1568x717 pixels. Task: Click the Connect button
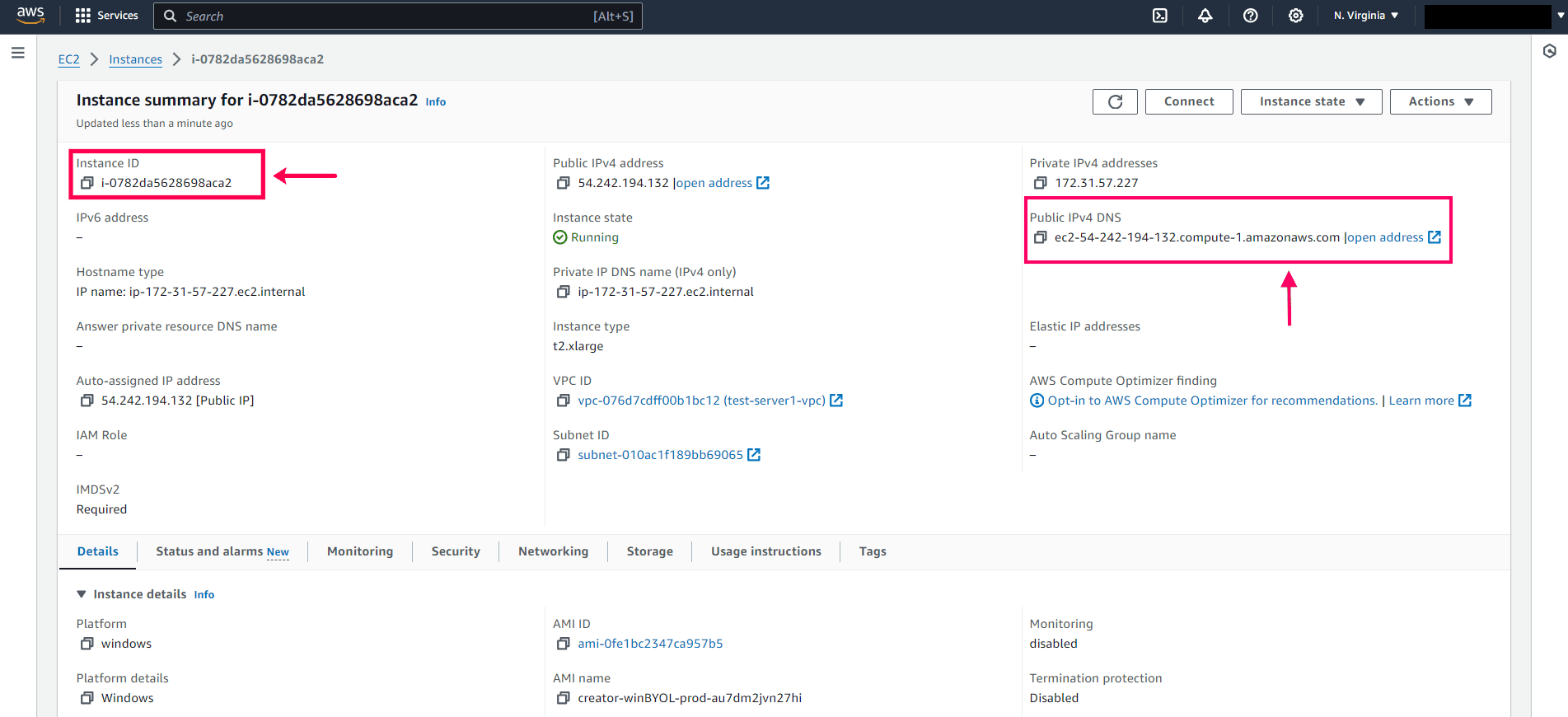point(1188,101)
